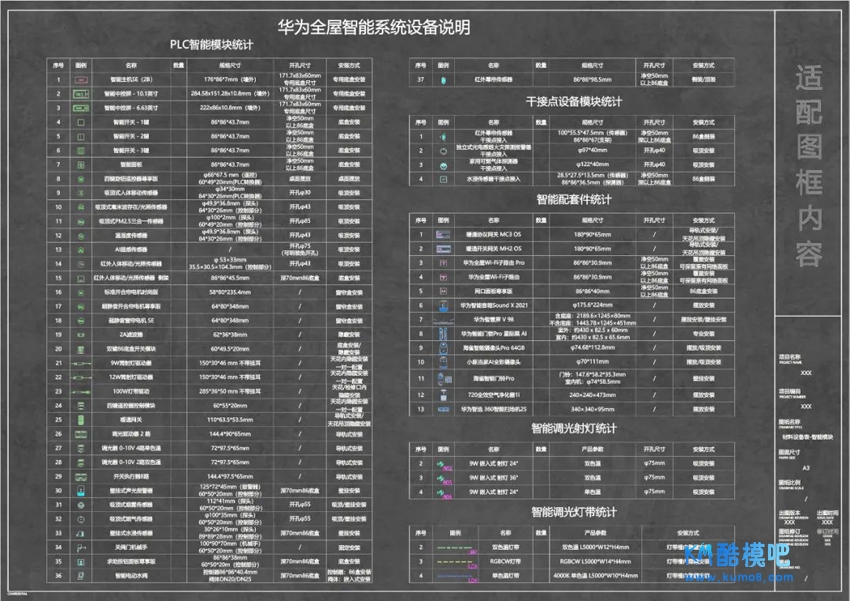Select the 智能中控屏 10.1英寸 legend icon
The image size is (850, 601).
81,92
